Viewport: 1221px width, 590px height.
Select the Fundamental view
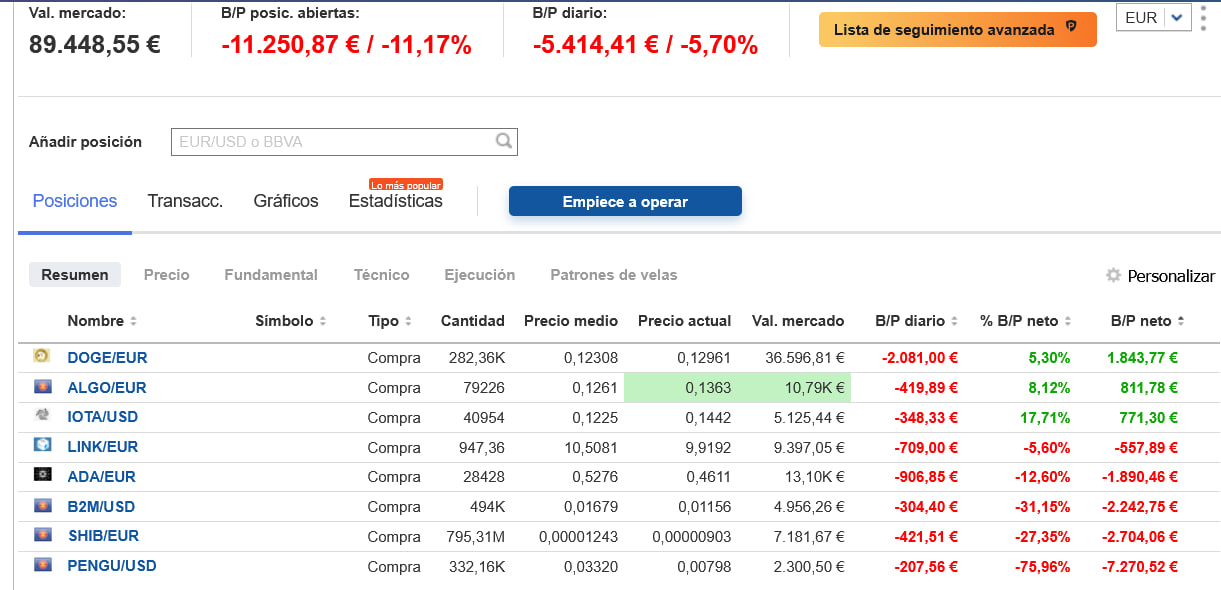[271, 274]
